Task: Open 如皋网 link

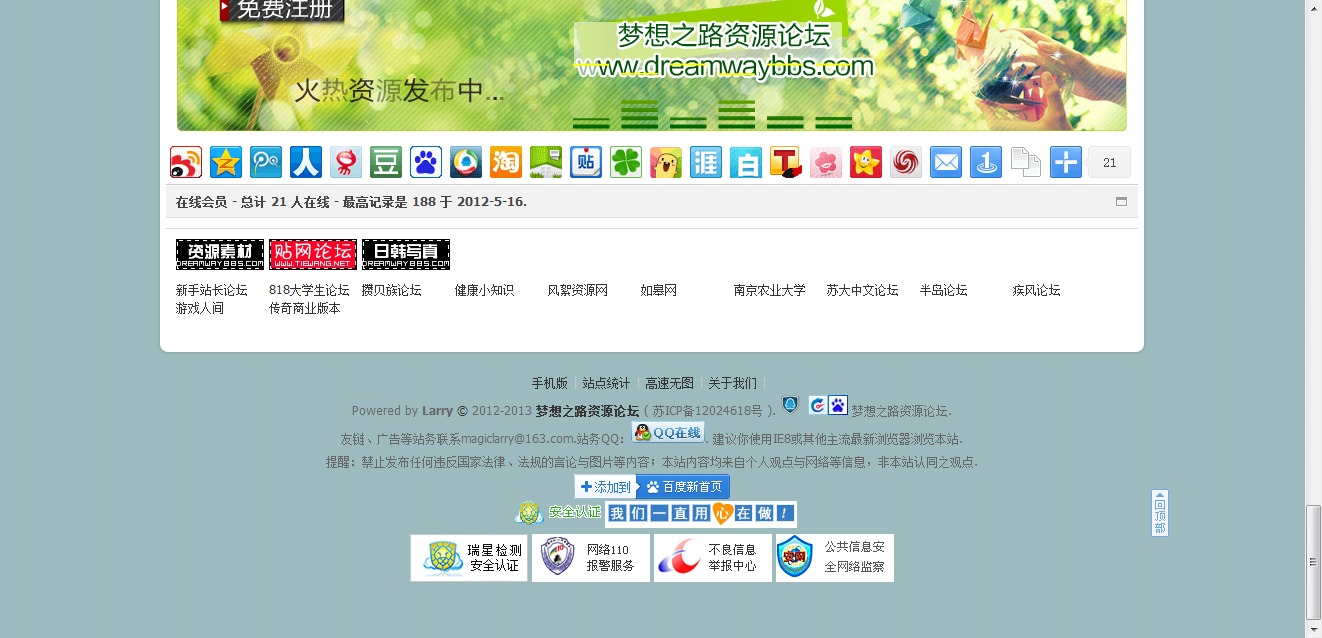Action: click(x=659, y=290)
